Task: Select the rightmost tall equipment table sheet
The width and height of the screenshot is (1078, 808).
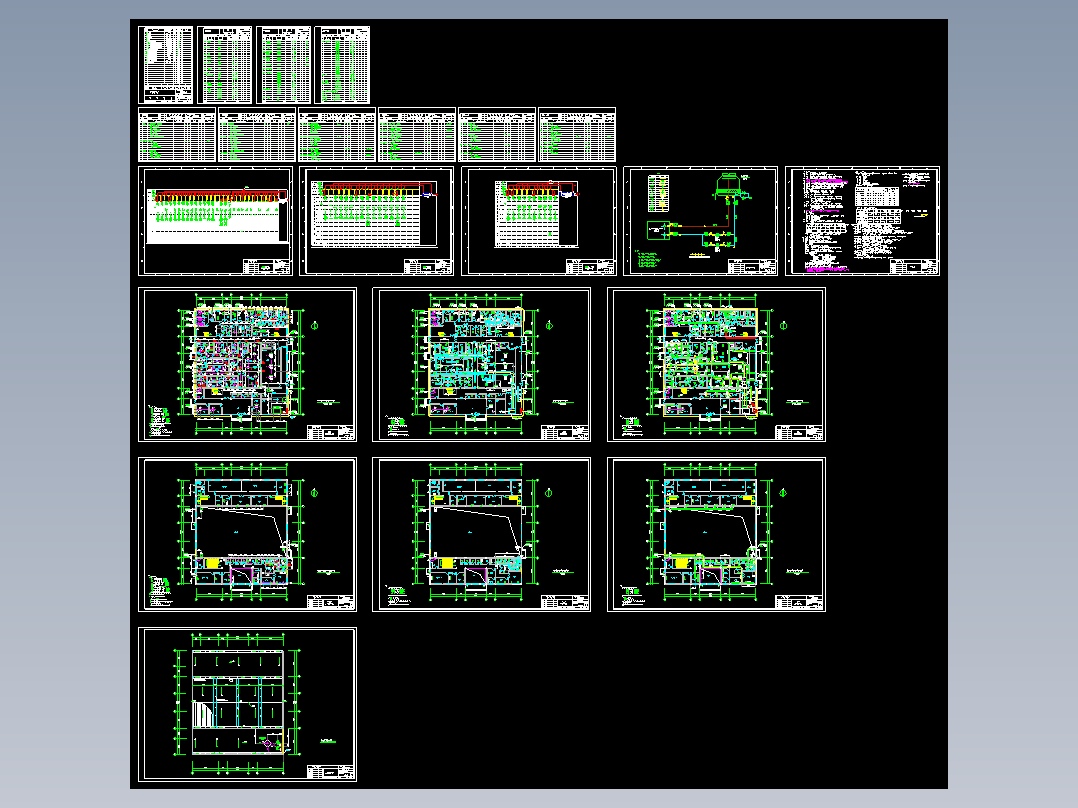Action: click(342, 65)
